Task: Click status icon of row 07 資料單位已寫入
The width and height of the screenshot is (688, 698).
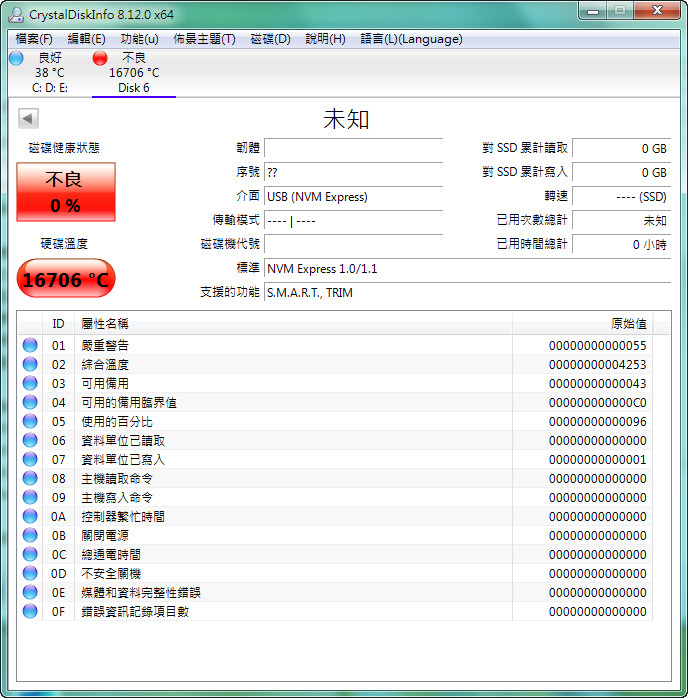Action: [30, 459]
